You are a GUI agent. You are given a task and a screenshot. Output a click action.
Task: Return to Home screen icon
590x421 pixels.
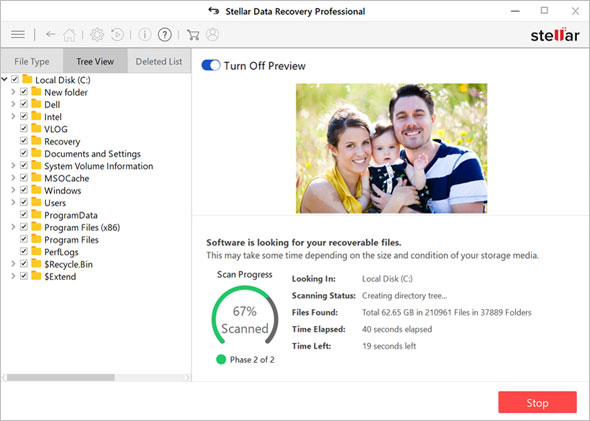point(69,35)
